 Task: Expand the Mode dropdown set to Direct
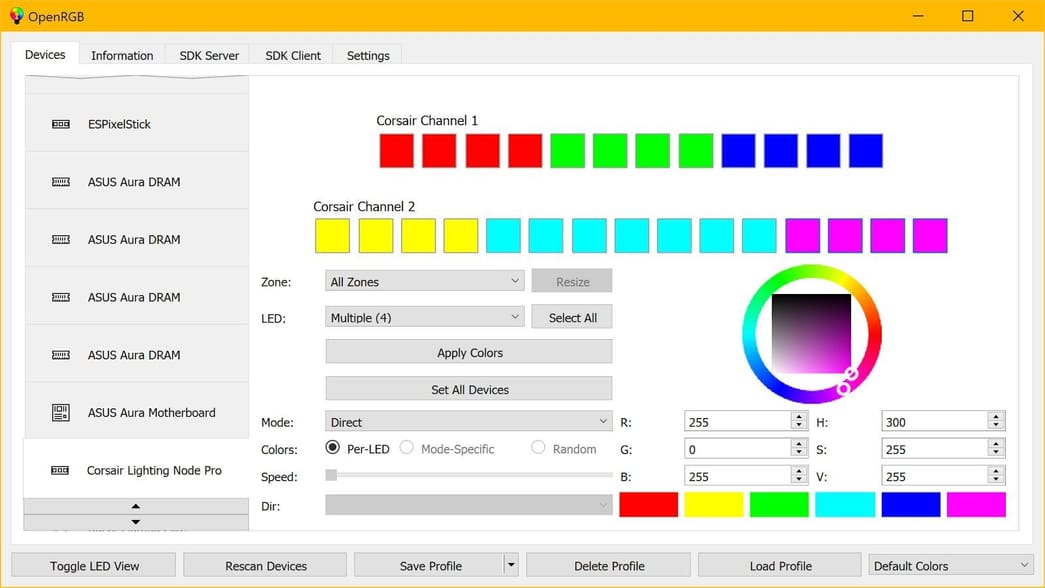(x=467, y=420)
